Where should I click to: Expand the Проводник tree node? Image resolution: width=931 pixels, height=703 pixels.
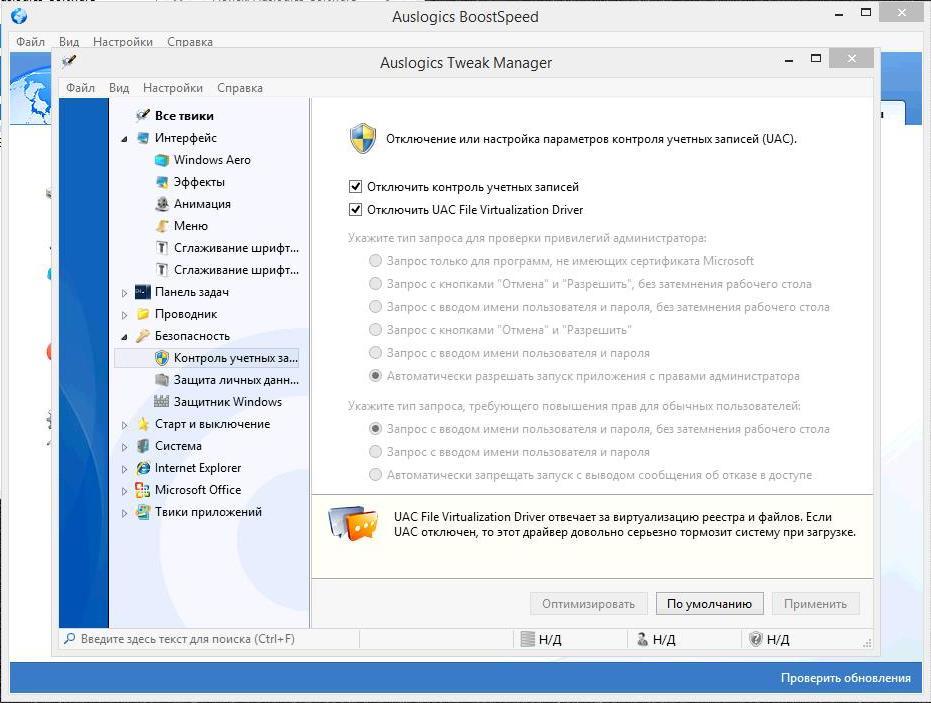pos(124,315)
